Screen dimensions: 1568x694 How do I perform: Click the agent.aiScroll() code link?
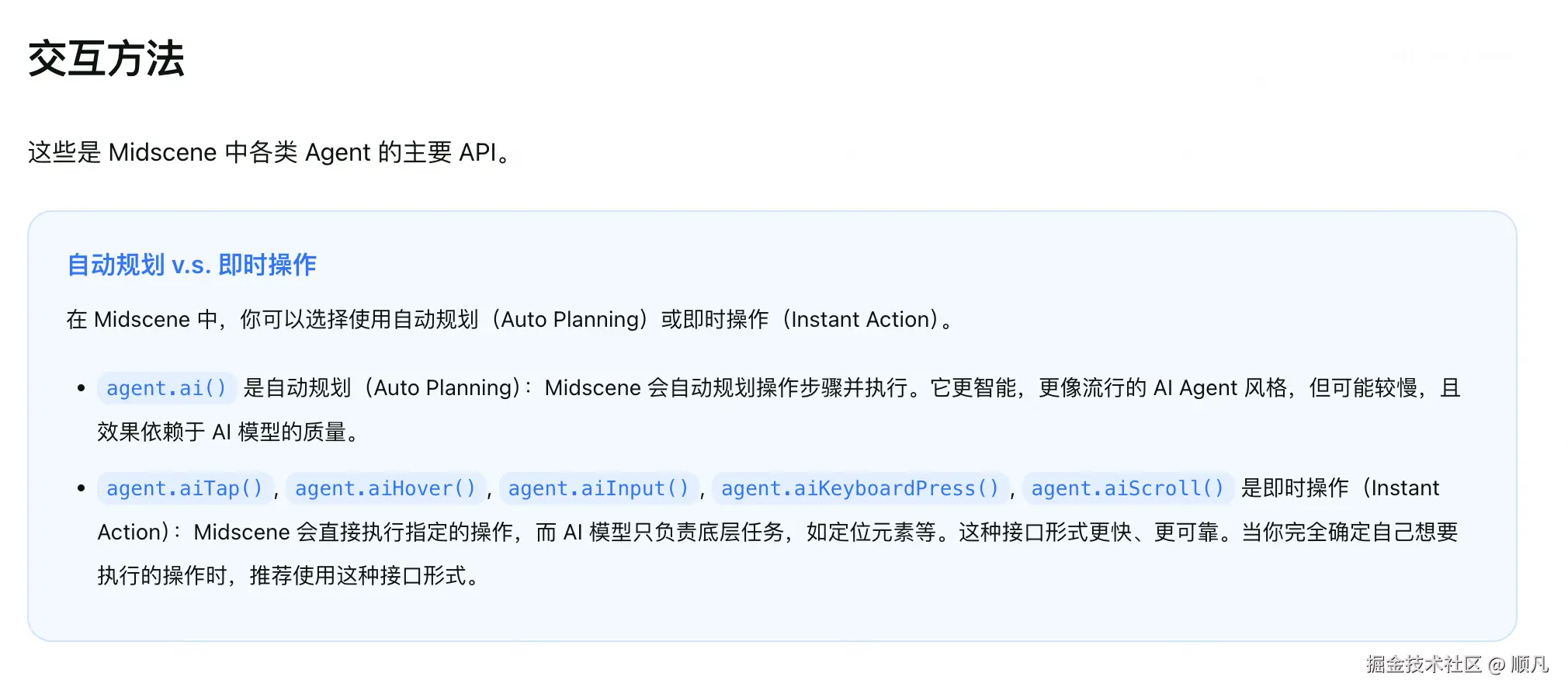click(1127, 488)
